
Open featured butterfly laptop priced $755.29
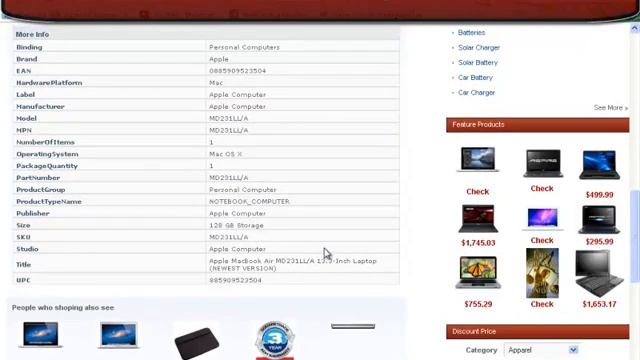point(478,272)
